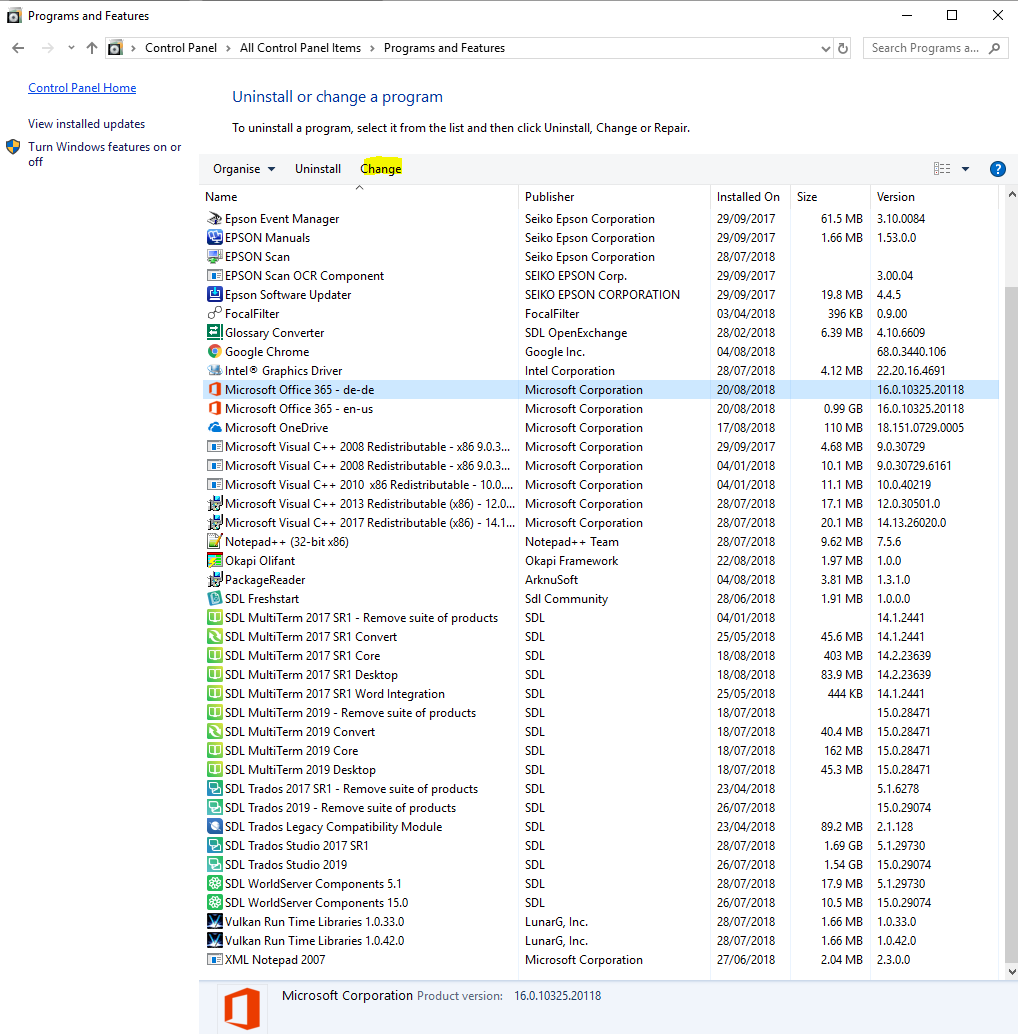Select the SDL Trados Studio 2017 SR1 row
1018x1034 pixels.
[x=601, y=845]
